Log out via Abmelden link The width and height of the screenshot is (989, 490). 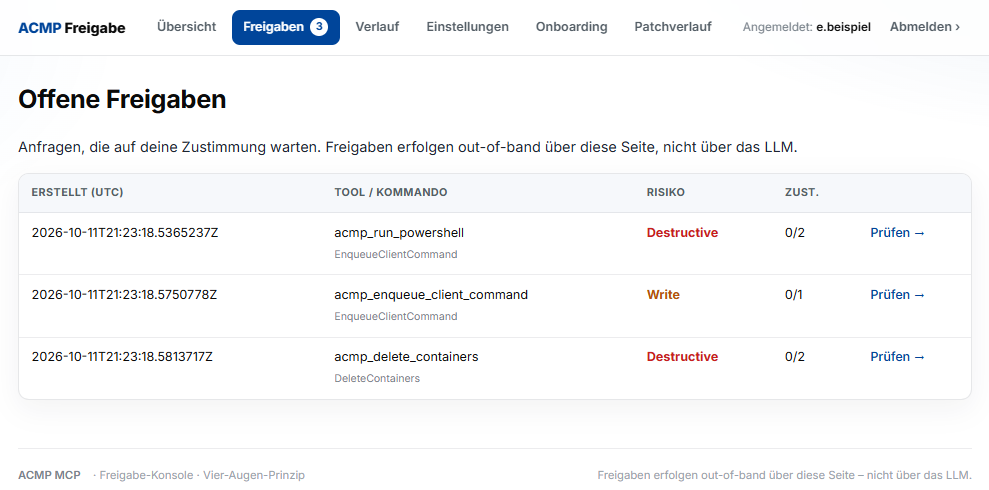pos(925,27)
